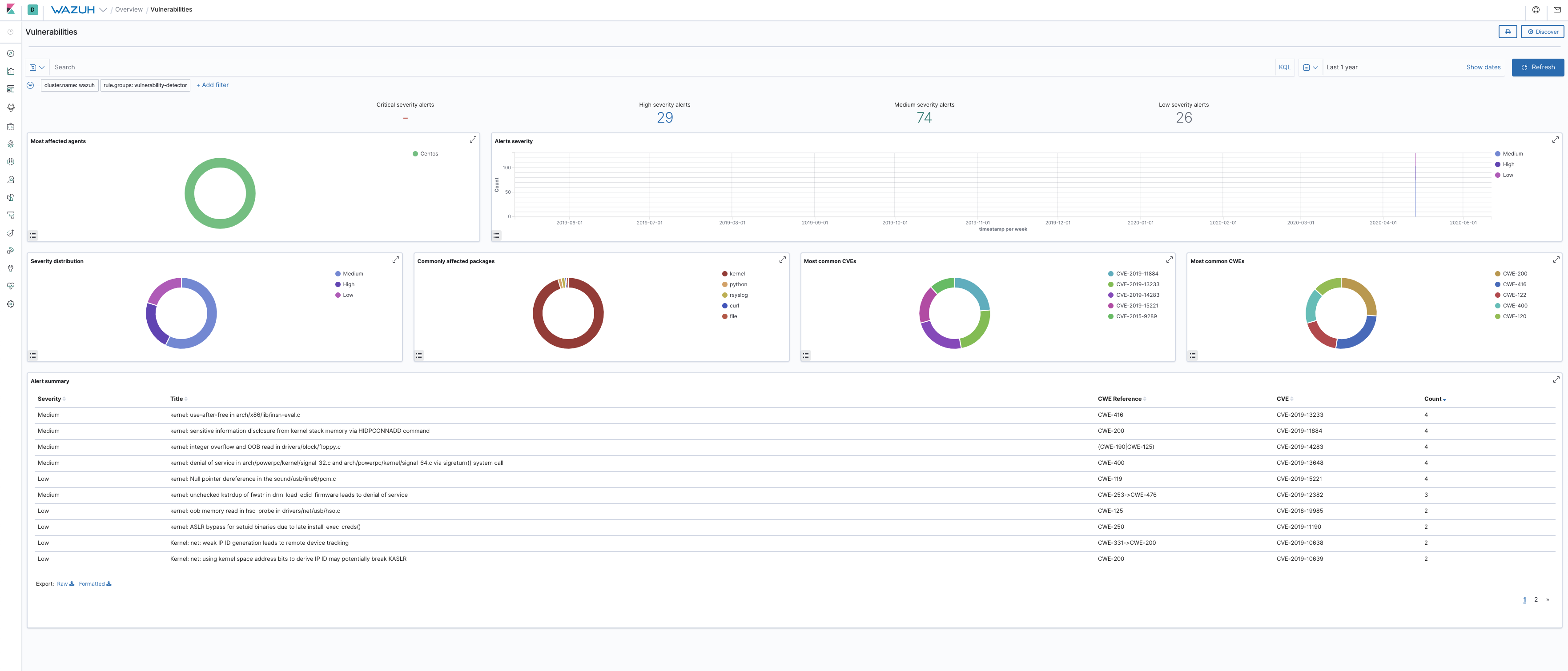The width and height of the screenshot is (1568, 671).
Task: Sort table by Severity column
Action: [52, 399]
